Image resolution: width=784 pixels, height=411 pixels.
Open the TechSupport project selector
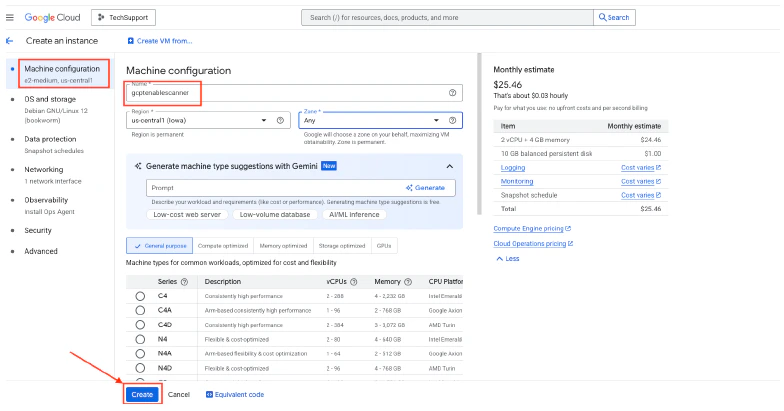124,18
